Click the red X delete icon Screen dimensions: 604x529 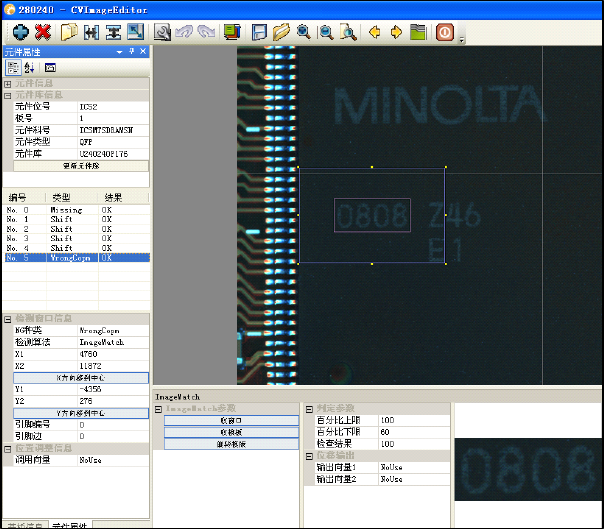coord(43,32)
